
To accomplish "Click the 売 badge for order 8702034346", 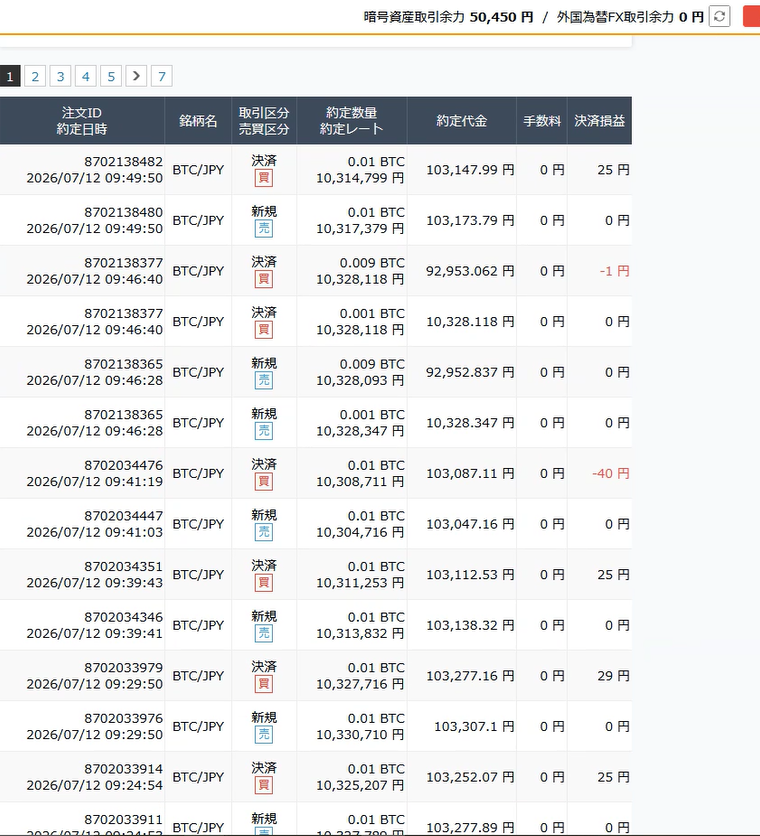I will pyautogui.click(x=264, y=634).
